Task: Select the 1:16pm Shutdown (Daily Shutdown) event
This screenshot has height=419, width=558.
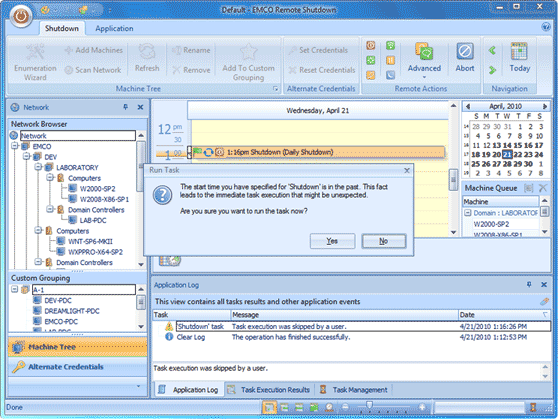Action: tap(317, 152)
